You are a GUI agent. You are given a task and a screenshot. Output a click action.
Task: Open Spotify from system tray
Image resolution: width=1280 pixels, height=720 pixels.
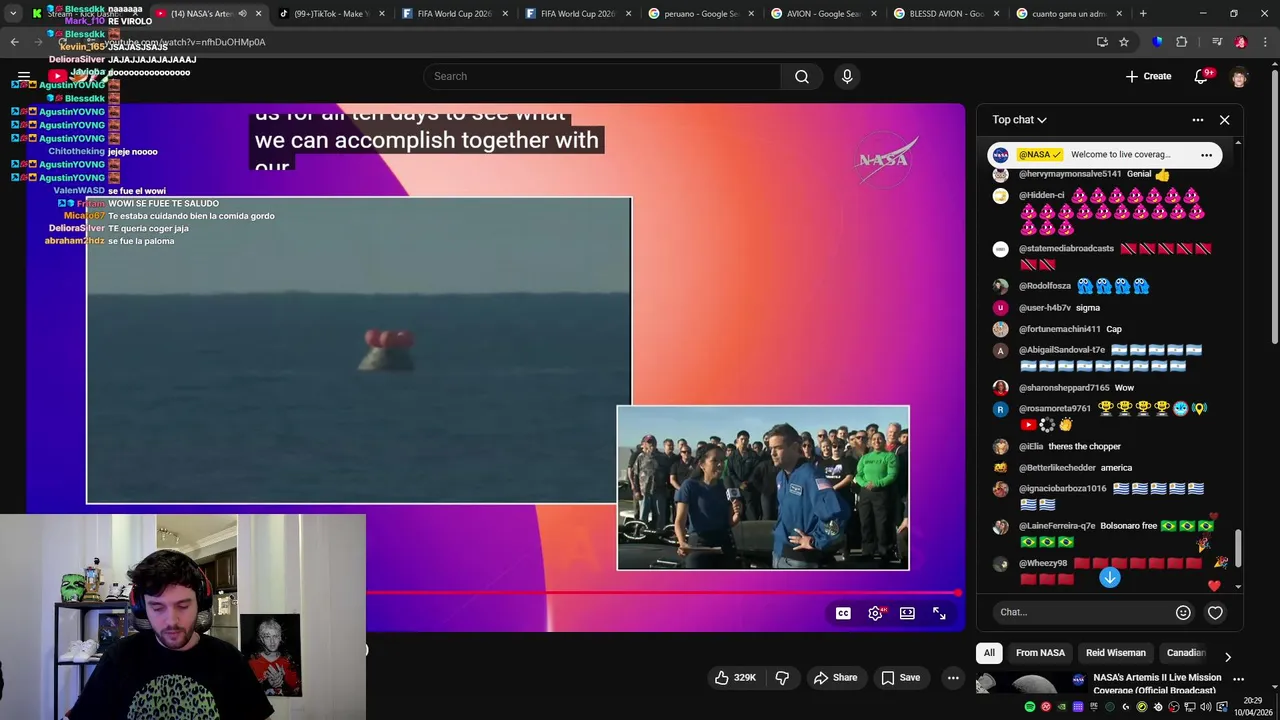coord(1030,706)
